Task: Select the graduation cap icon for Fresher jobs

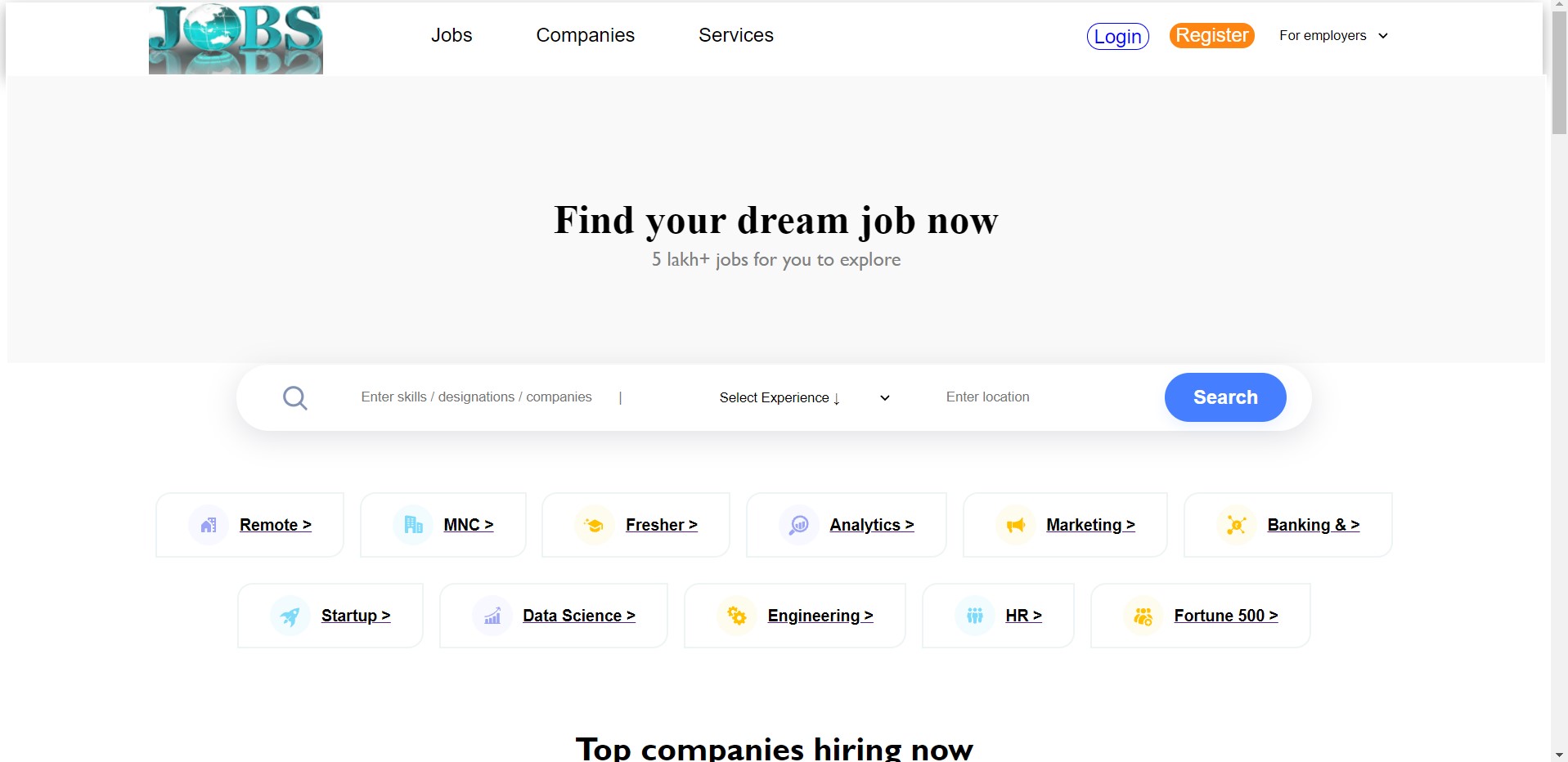Action: pos(595,525)
